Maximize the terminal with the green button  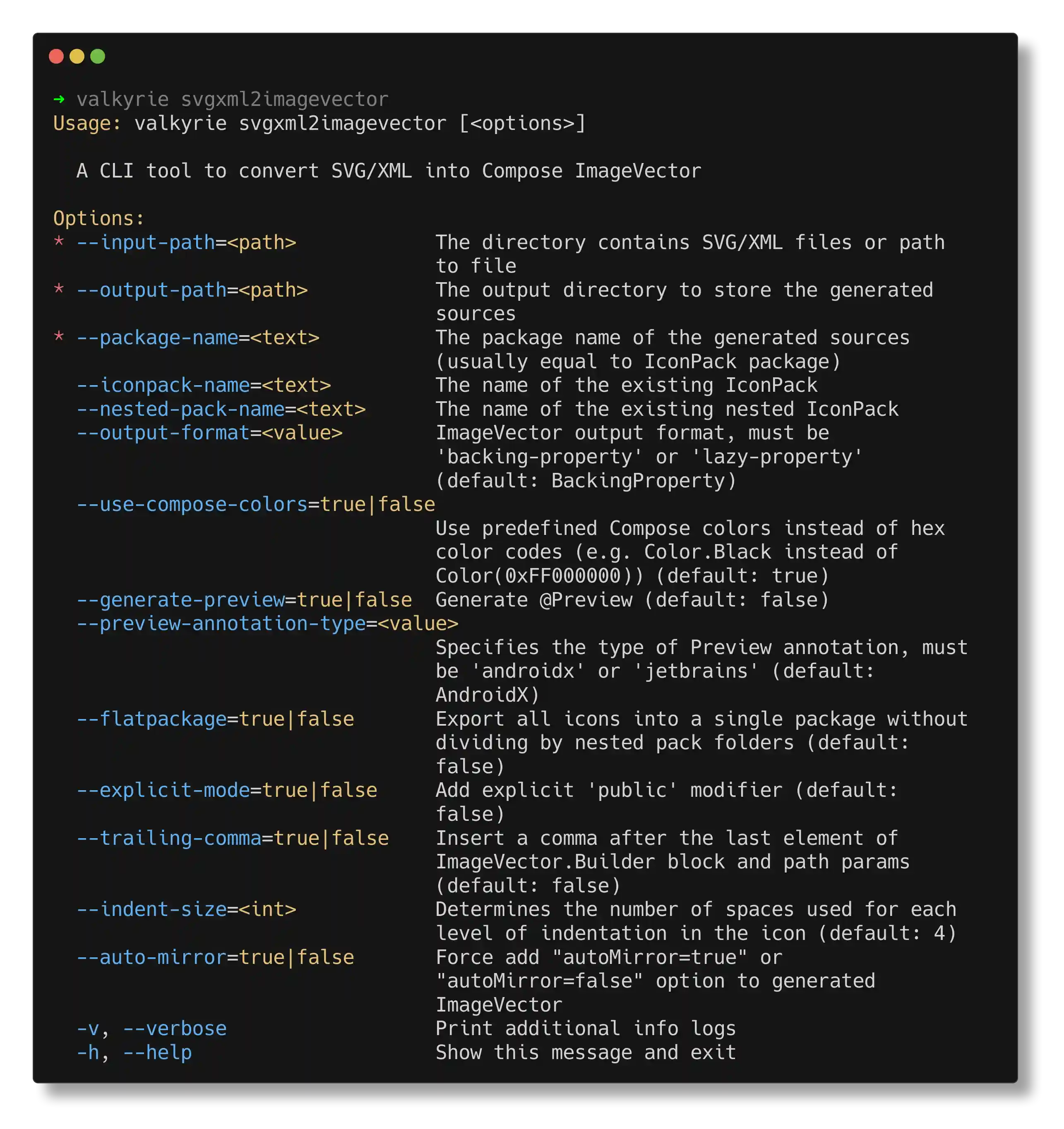pyautogui.click(x=98, y=56)
